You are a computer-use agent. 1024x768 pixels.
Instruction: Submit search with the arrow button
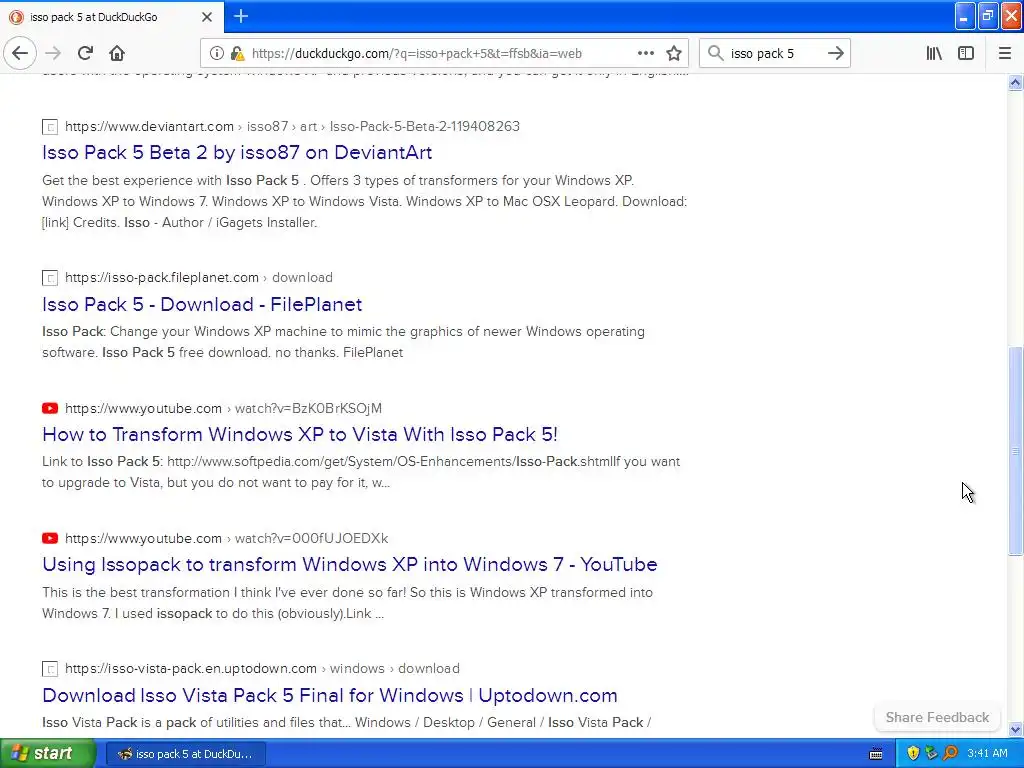click(x=835, y=53)
